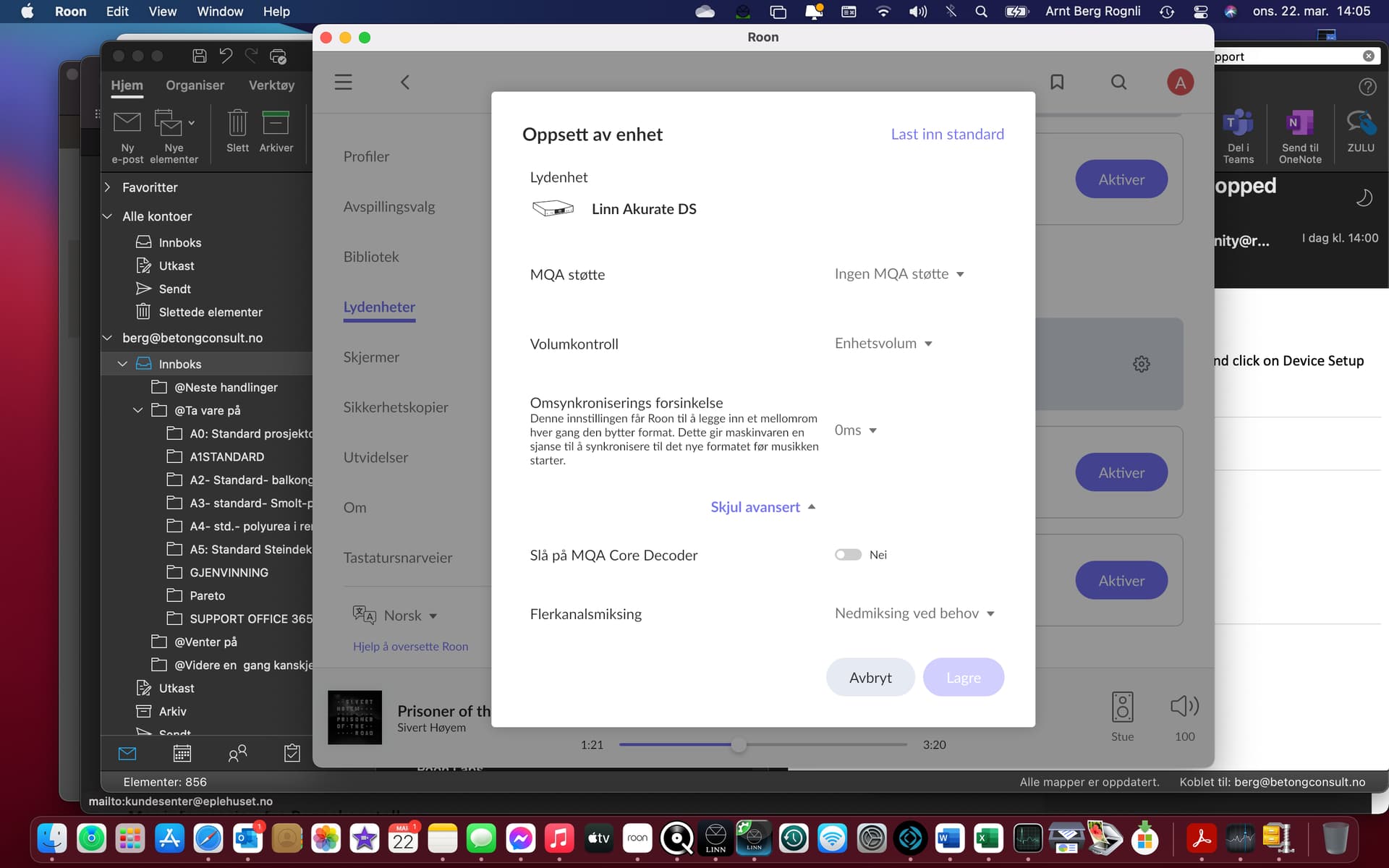Image resolution: width=1389 pixels, height=868 pixels.
Task: Click the back arrow in Roon
Action: point(405,82)
